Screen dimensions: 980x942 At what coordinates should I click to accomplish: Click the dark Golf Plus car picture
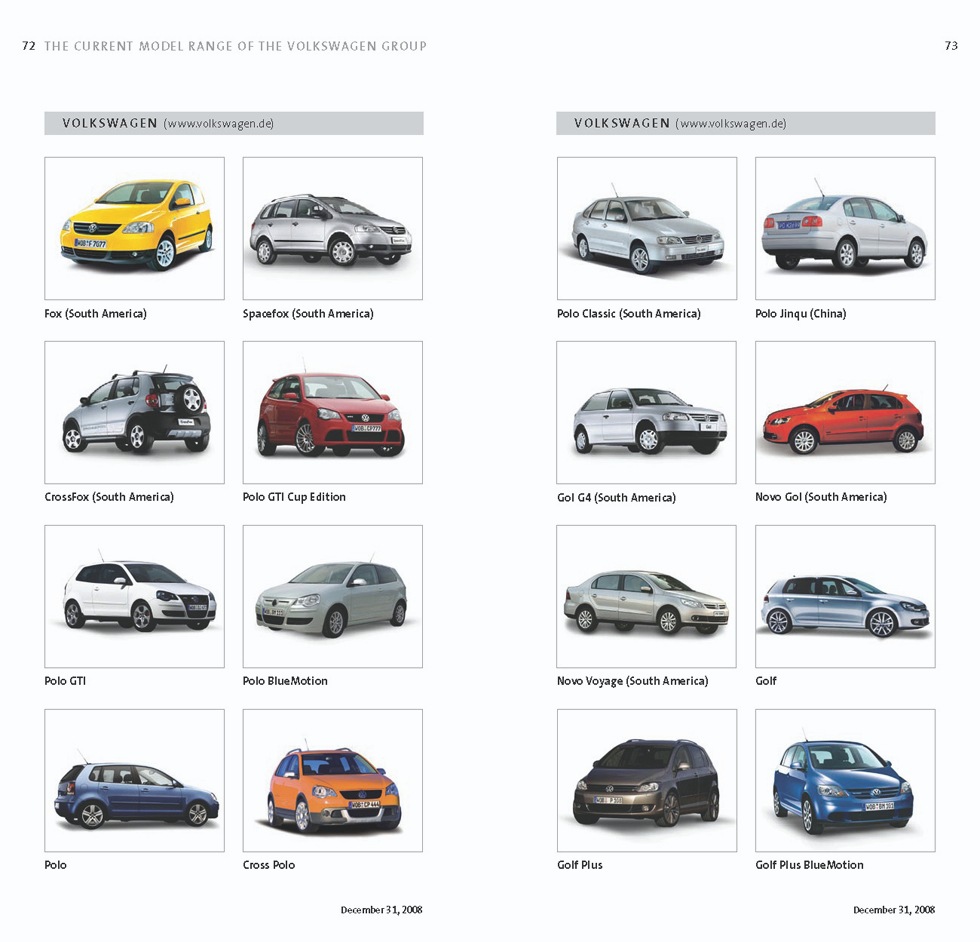(646, 780)
